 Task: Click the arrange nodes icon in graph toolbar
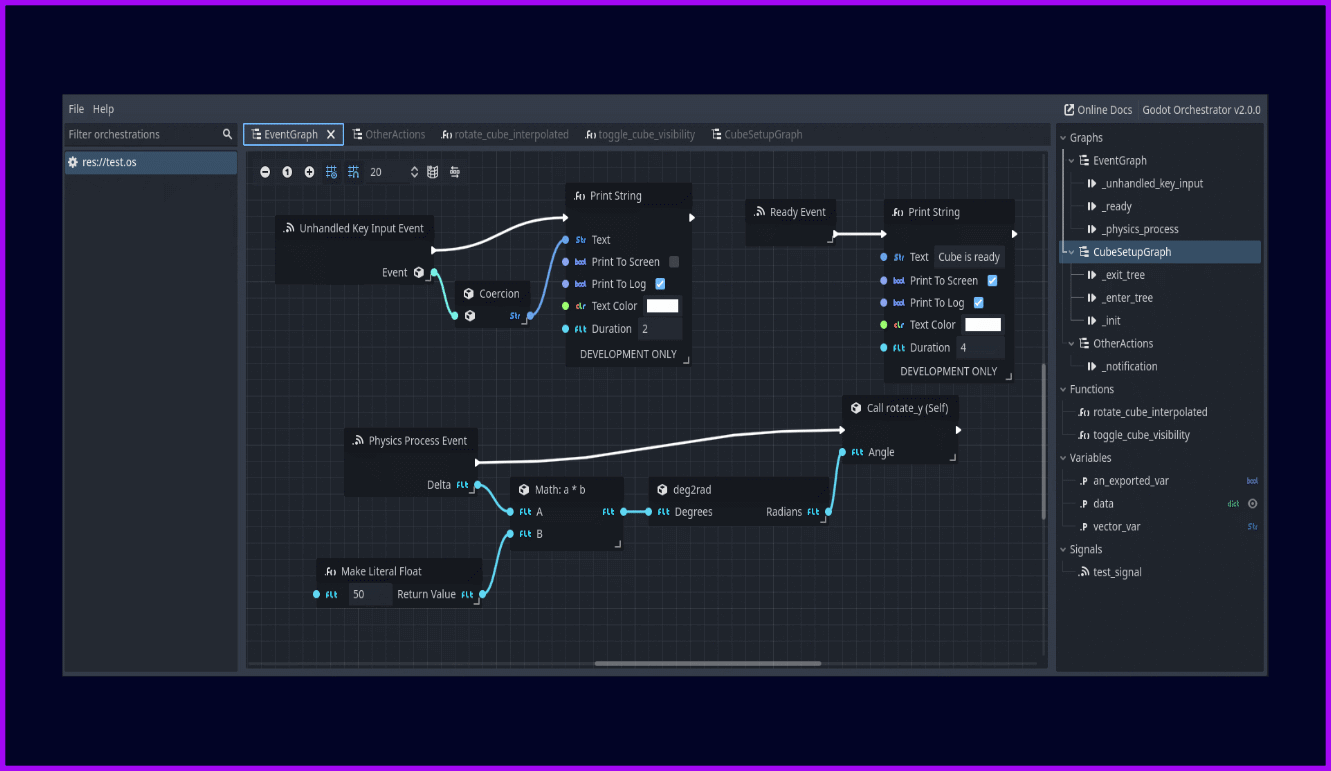pyautogui.click(x=455, y=172)
